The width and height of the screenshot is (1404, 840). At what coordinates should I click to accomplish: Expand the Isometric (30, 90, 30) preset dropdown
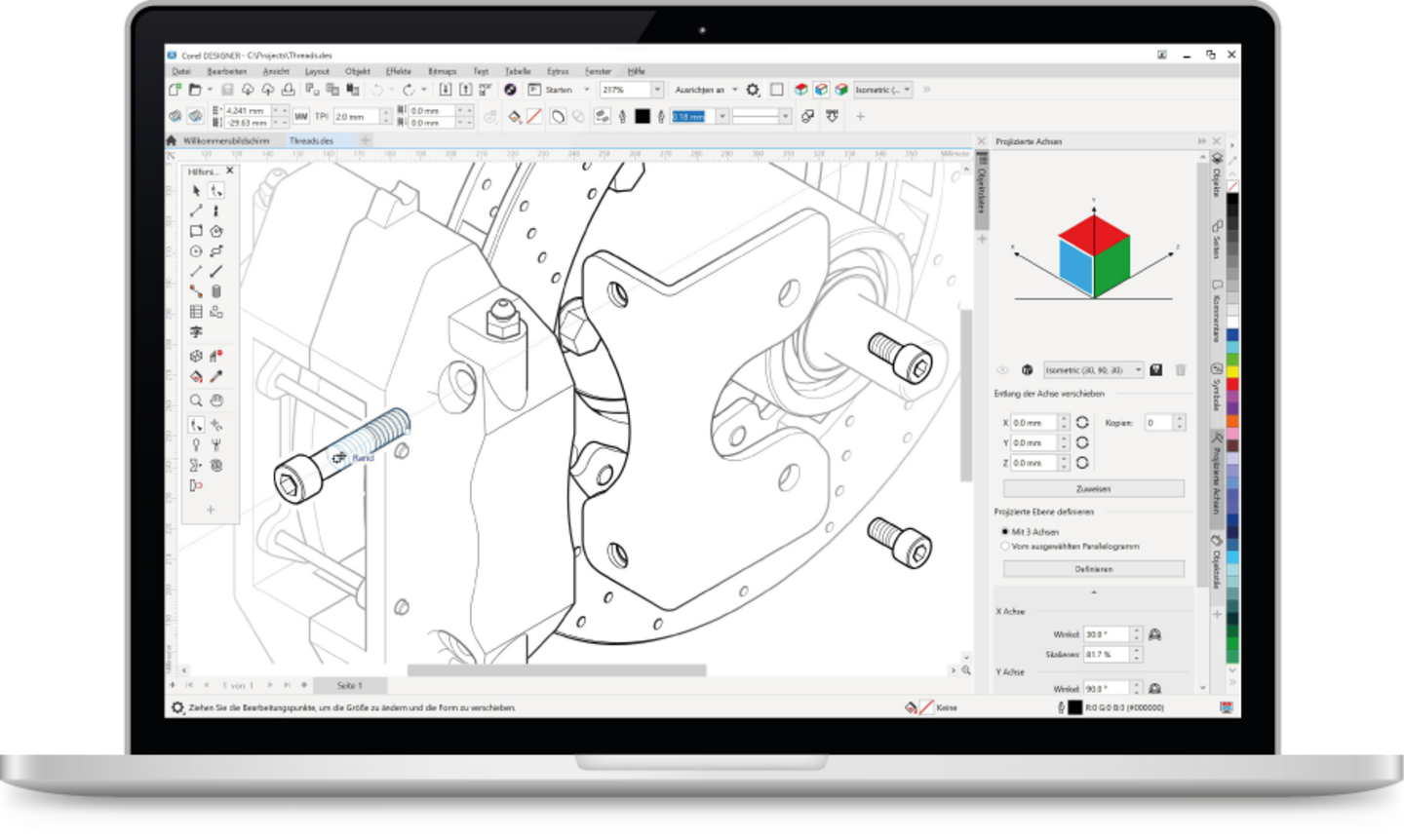(x=1138, y=370)
